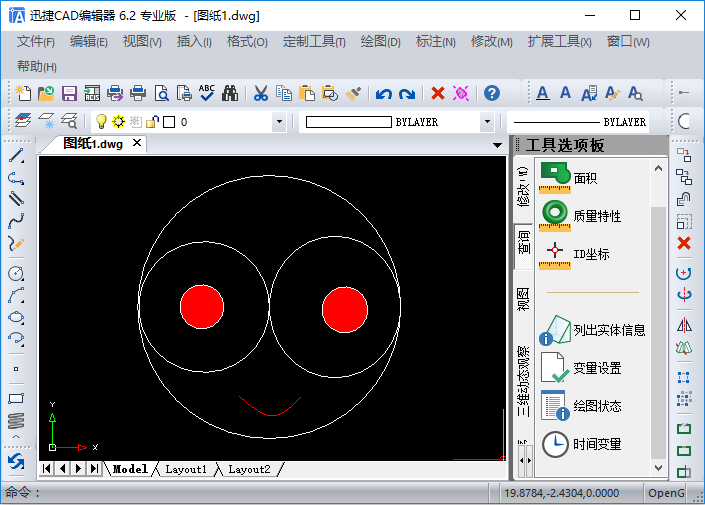Screen dimensions: 705x505
Task: Go to the first layout tab arrow
Action: (x=46, y=469)
